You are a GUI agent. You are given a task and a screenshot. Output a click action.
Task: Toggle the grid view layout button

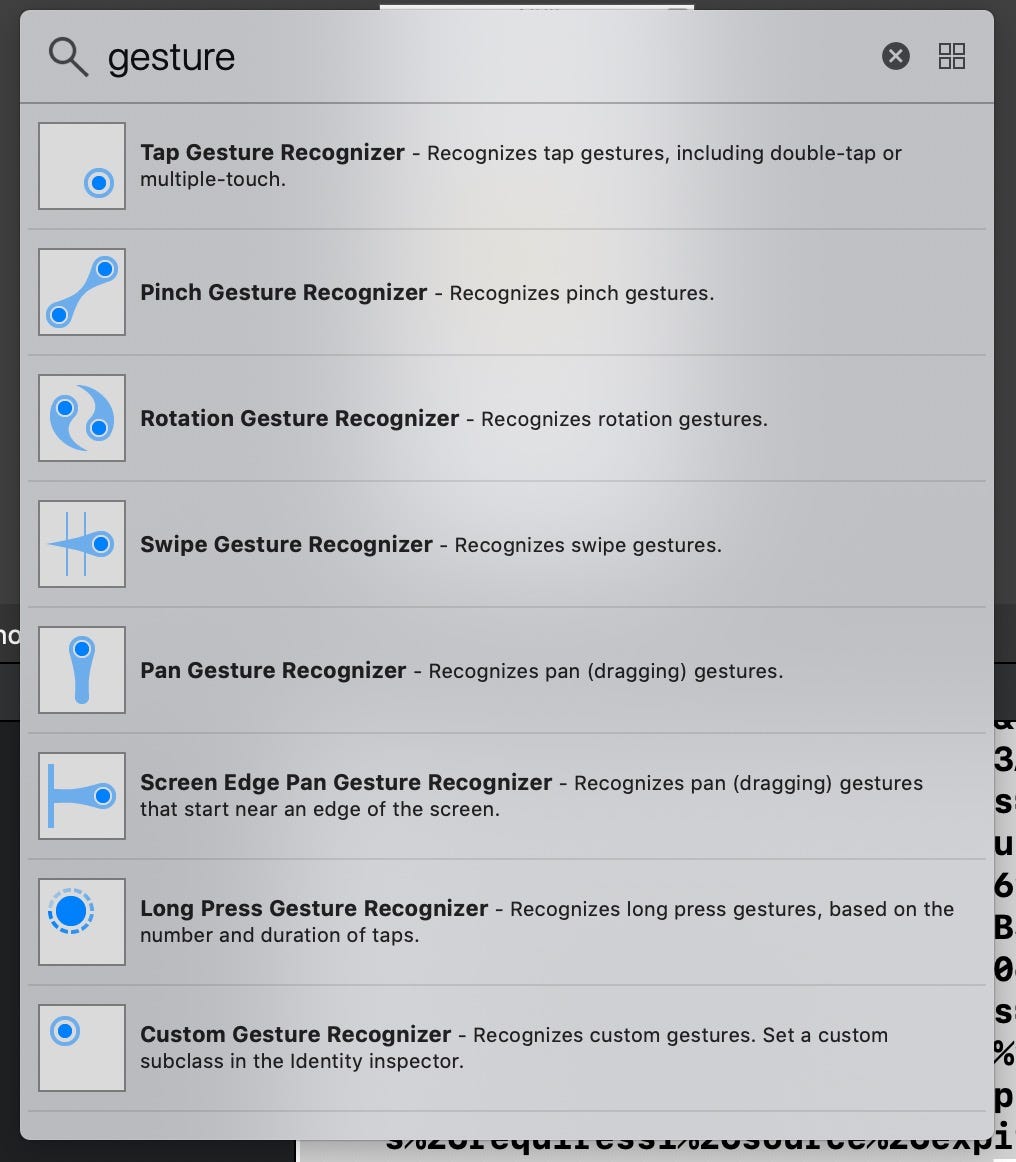(x=951, y=56)
